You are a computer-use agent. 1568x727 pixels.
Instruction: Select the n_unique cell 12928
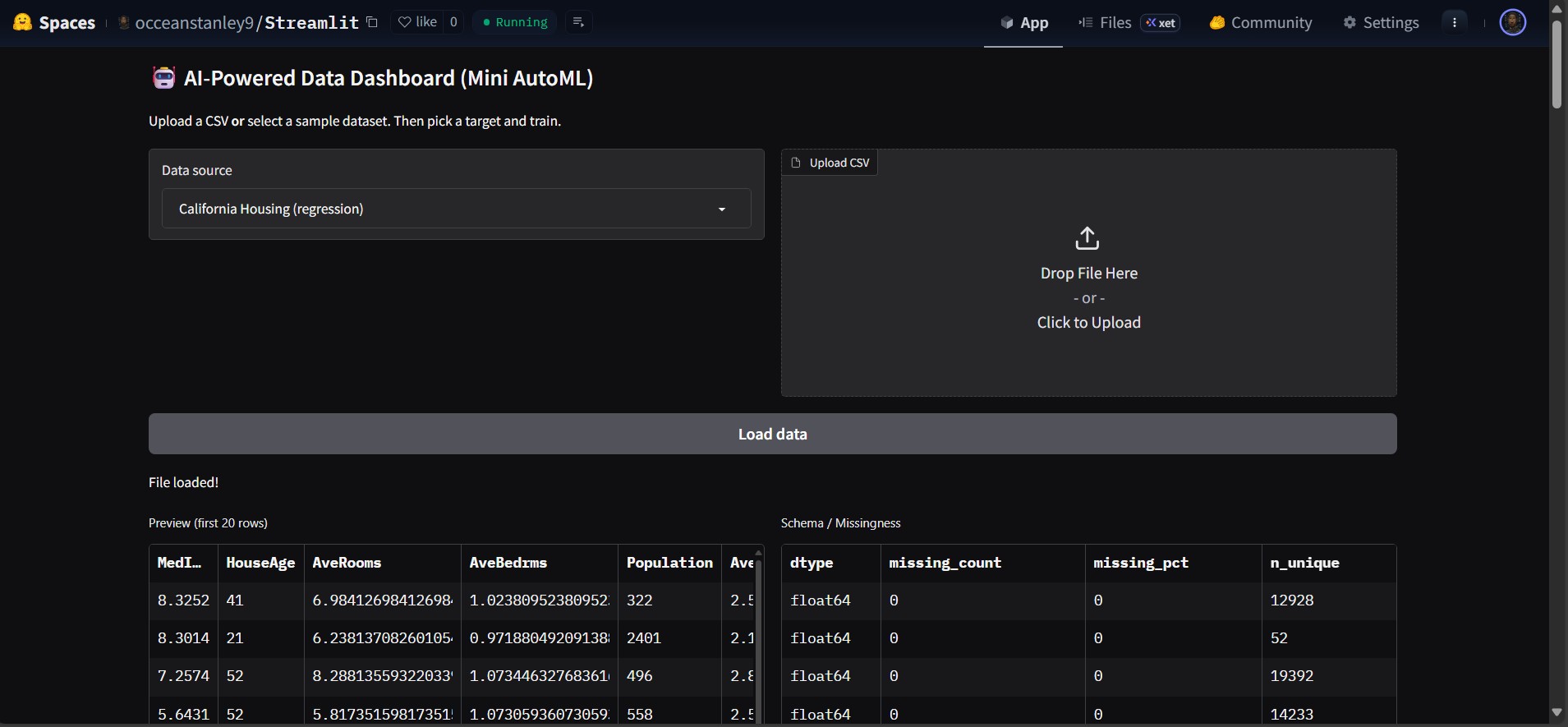coord(1329,600)
